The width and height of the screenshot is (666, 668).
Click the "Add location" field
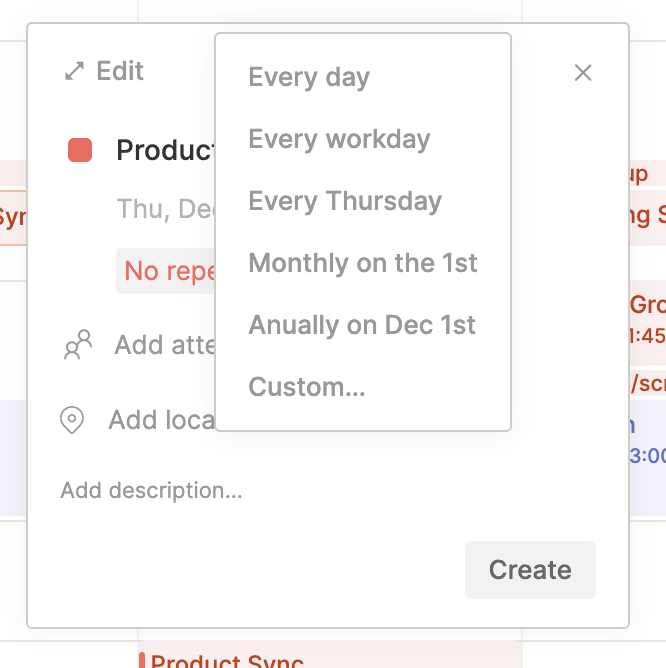point(161,420)
